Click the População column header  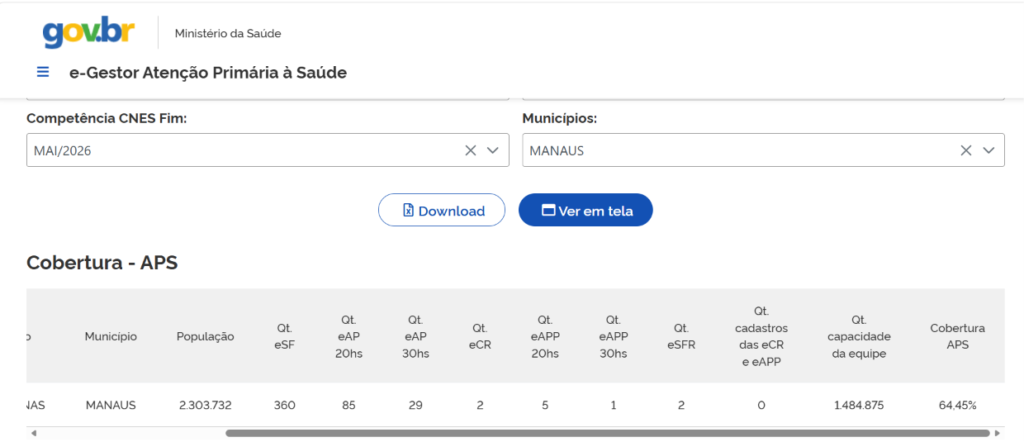pyautogui.click(x=205, y=336)
